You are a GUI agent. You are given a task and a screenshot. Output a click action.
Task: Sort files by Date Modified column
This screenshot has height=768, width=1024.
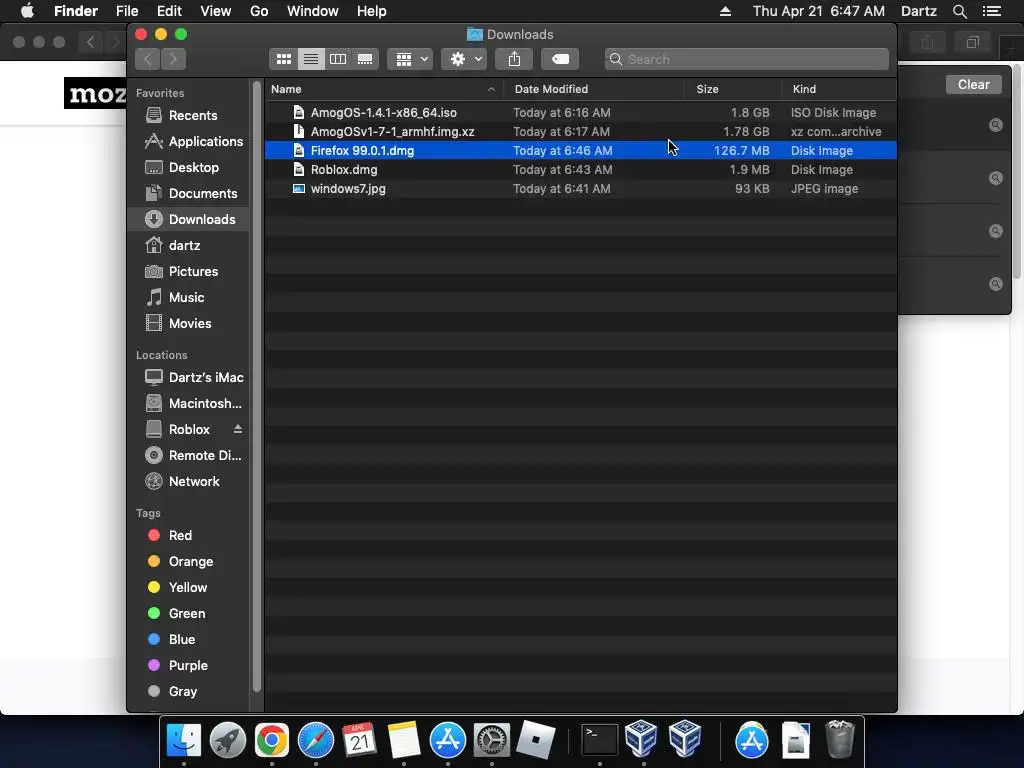click(594, 89)
